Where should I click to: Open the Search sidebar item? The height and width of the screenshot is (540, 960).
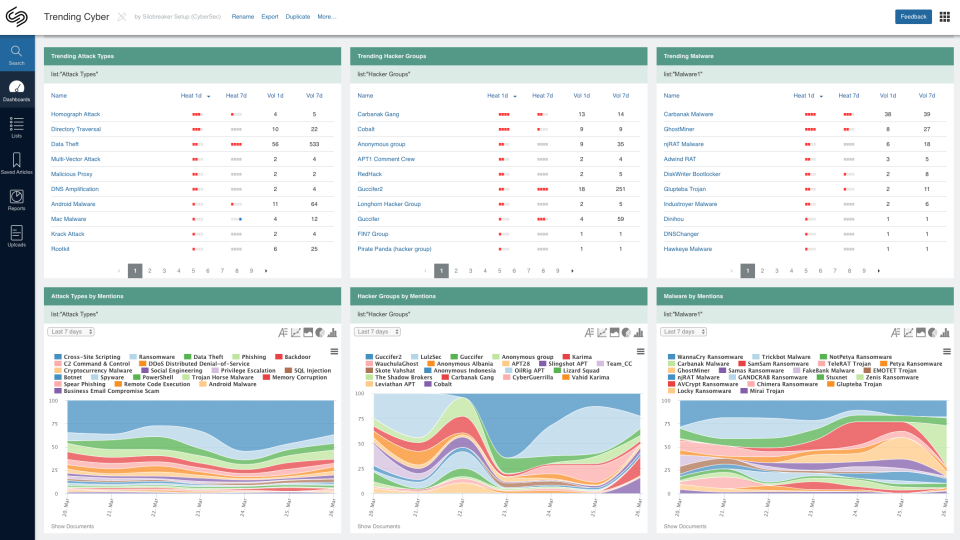click(17, 55)
